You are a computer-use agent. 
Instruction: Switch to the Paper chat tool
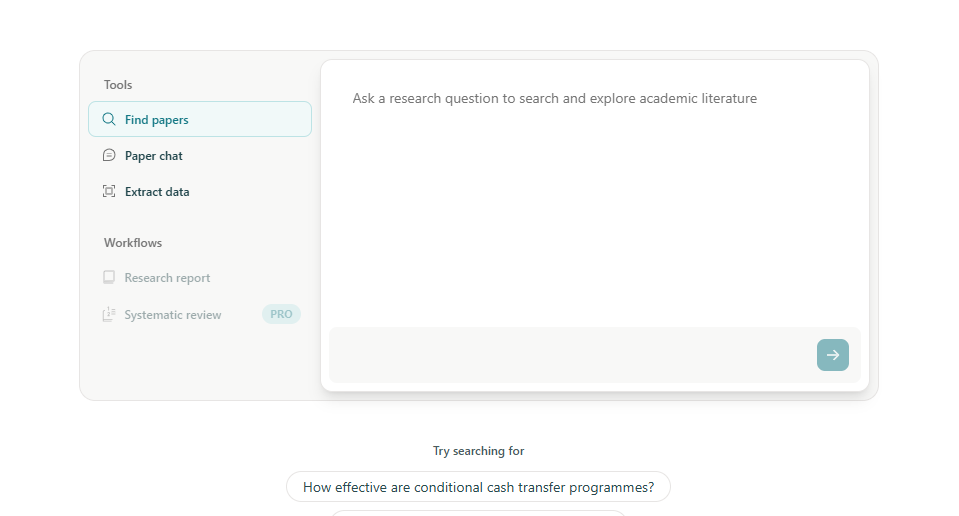pos(154,156)
